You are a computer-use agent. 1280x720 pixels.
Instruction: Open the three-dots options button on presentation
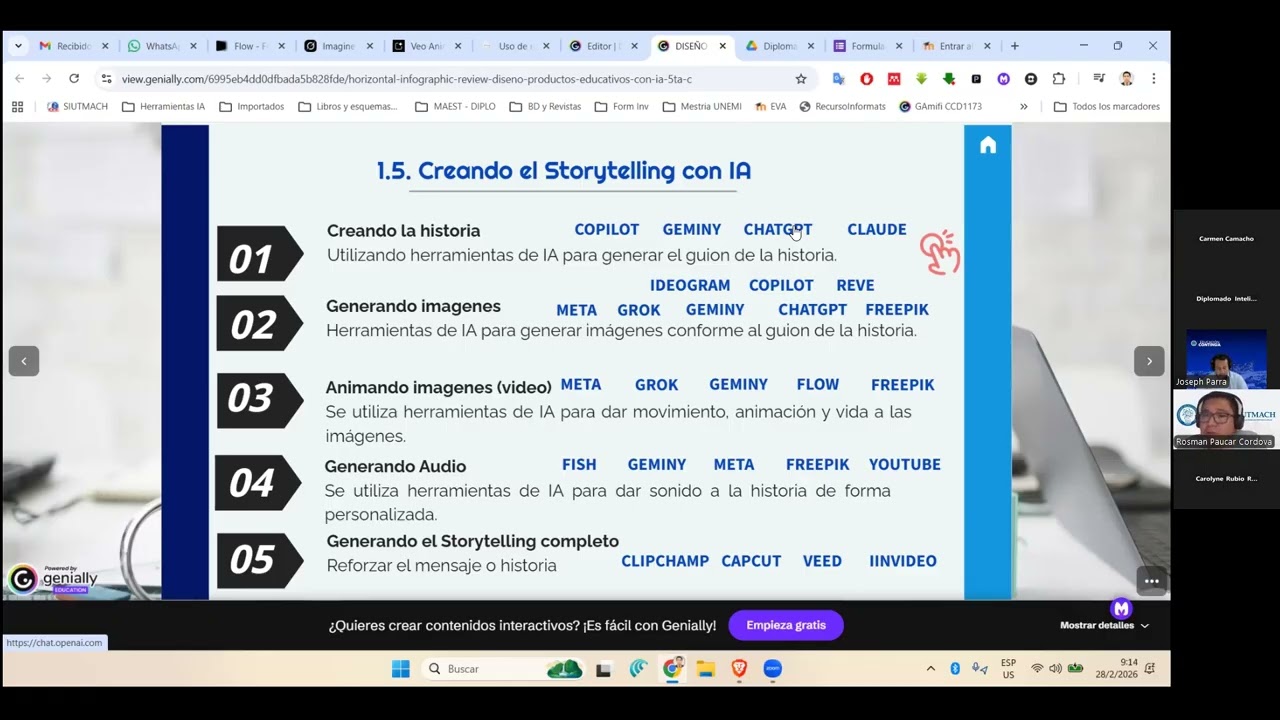click(x=1151, y=581)
